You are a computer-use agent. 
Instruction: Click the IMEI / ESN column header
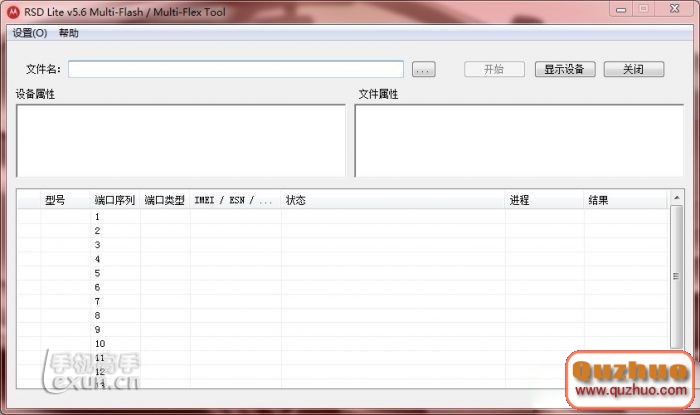point(235,200)
